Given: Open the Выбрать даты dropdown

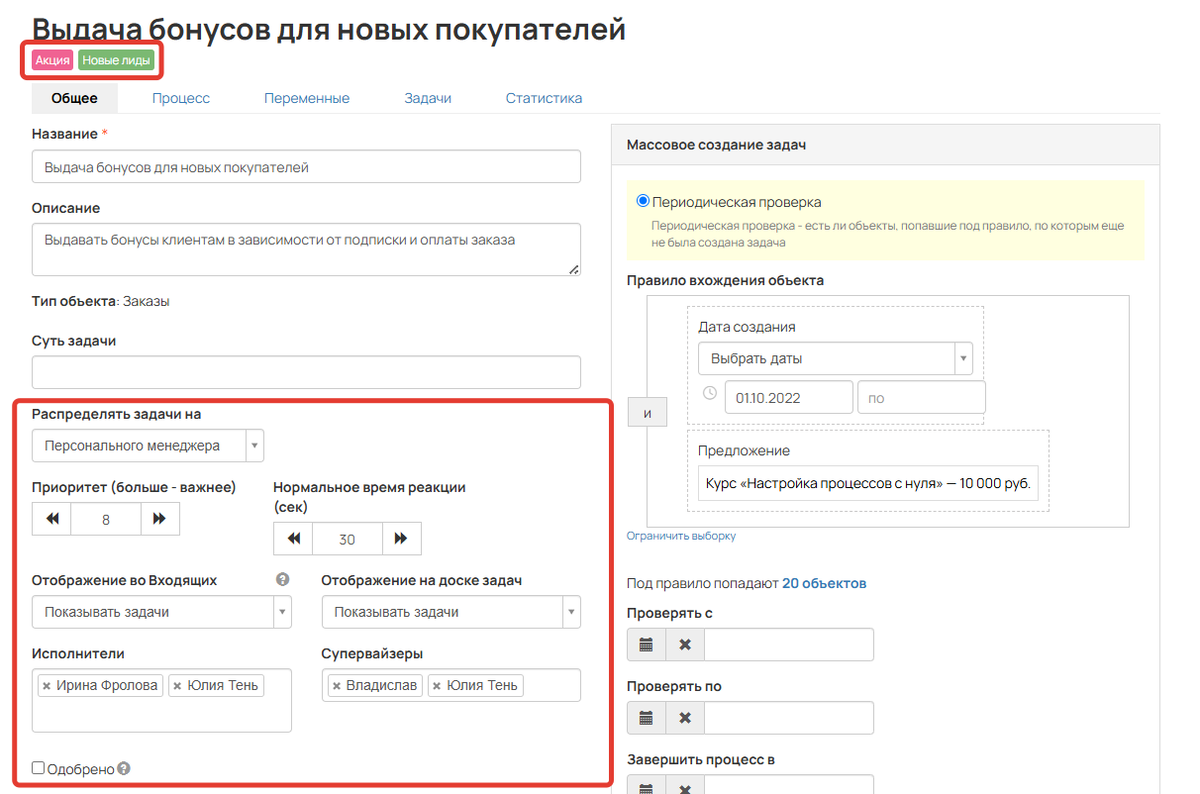Looking at the screenshot, I should [835, 358].
